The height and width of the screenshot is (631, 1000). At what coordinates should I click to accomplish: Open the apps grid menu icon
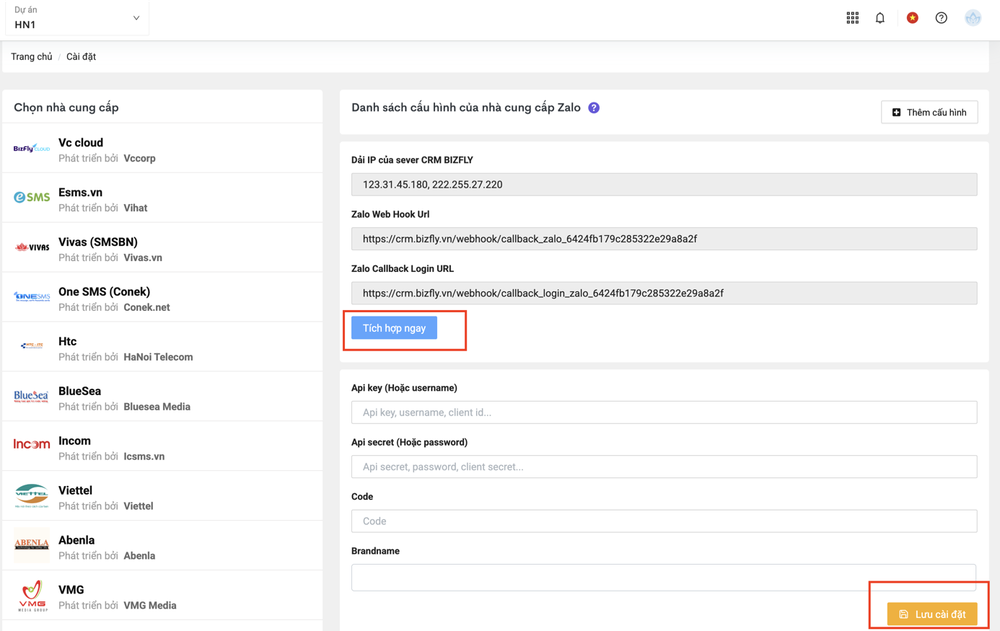[852, 18]
